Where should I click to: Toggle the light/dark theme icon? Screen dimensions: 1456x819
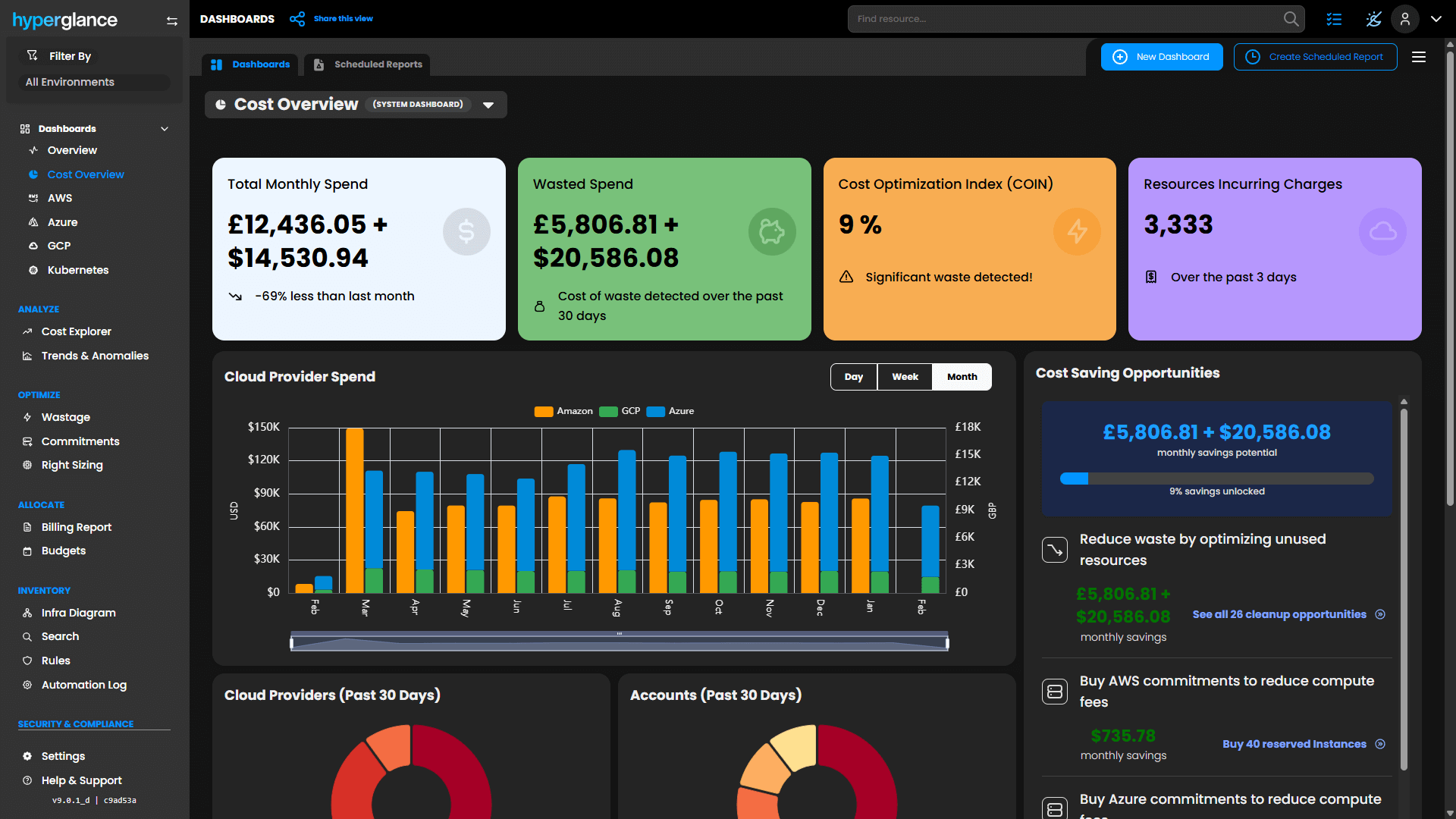pos(1373,19)
